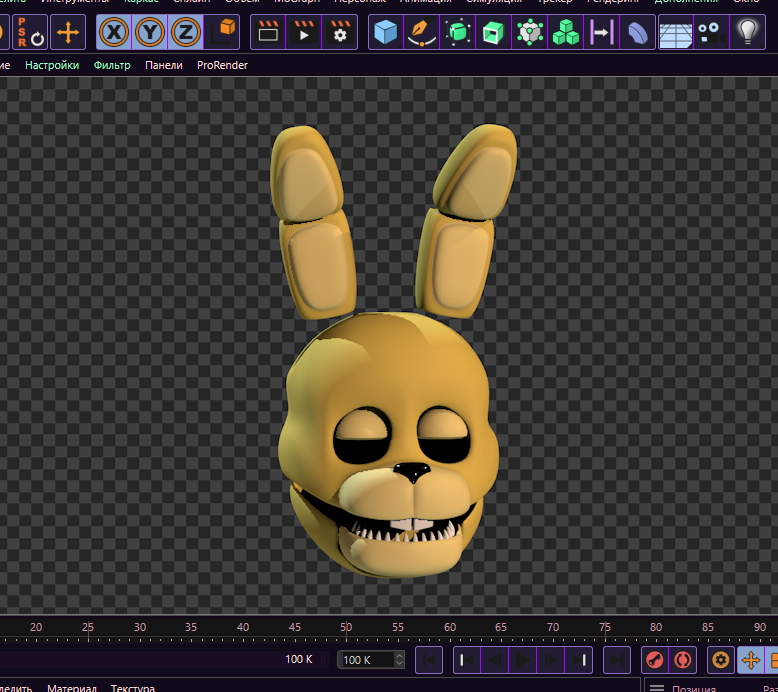
Task: Open the Настройки viewport menu
Action: 52,65
